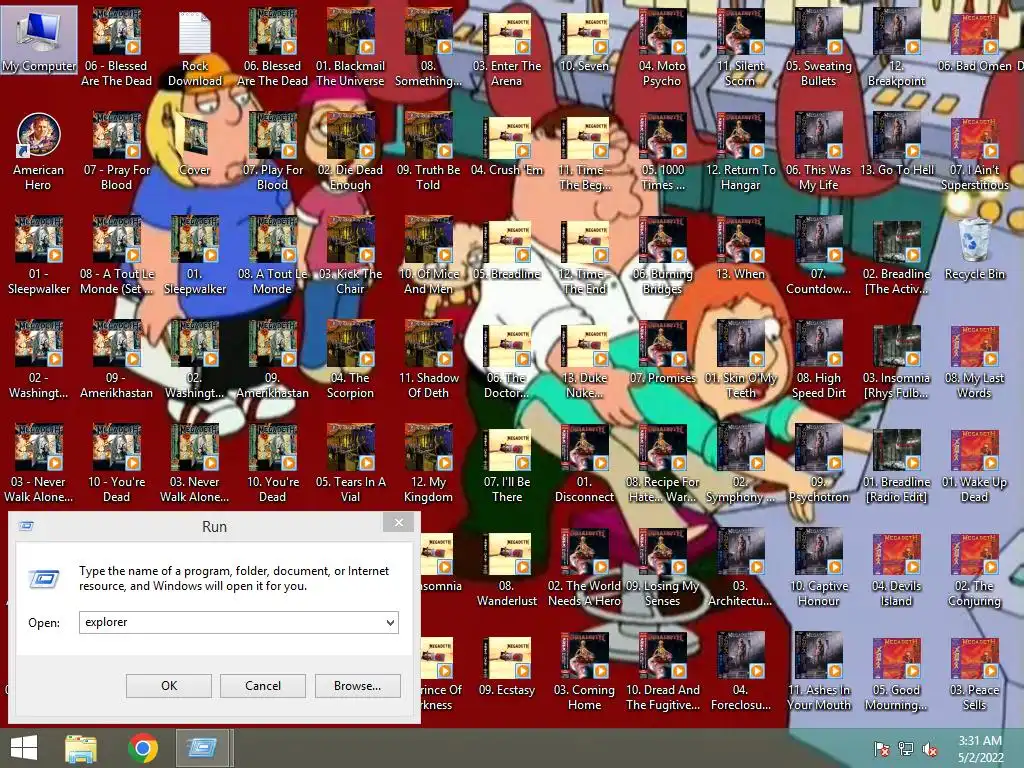Select the 11. Silent Scorn file
1024x768 pixels.
coord(740,48)
